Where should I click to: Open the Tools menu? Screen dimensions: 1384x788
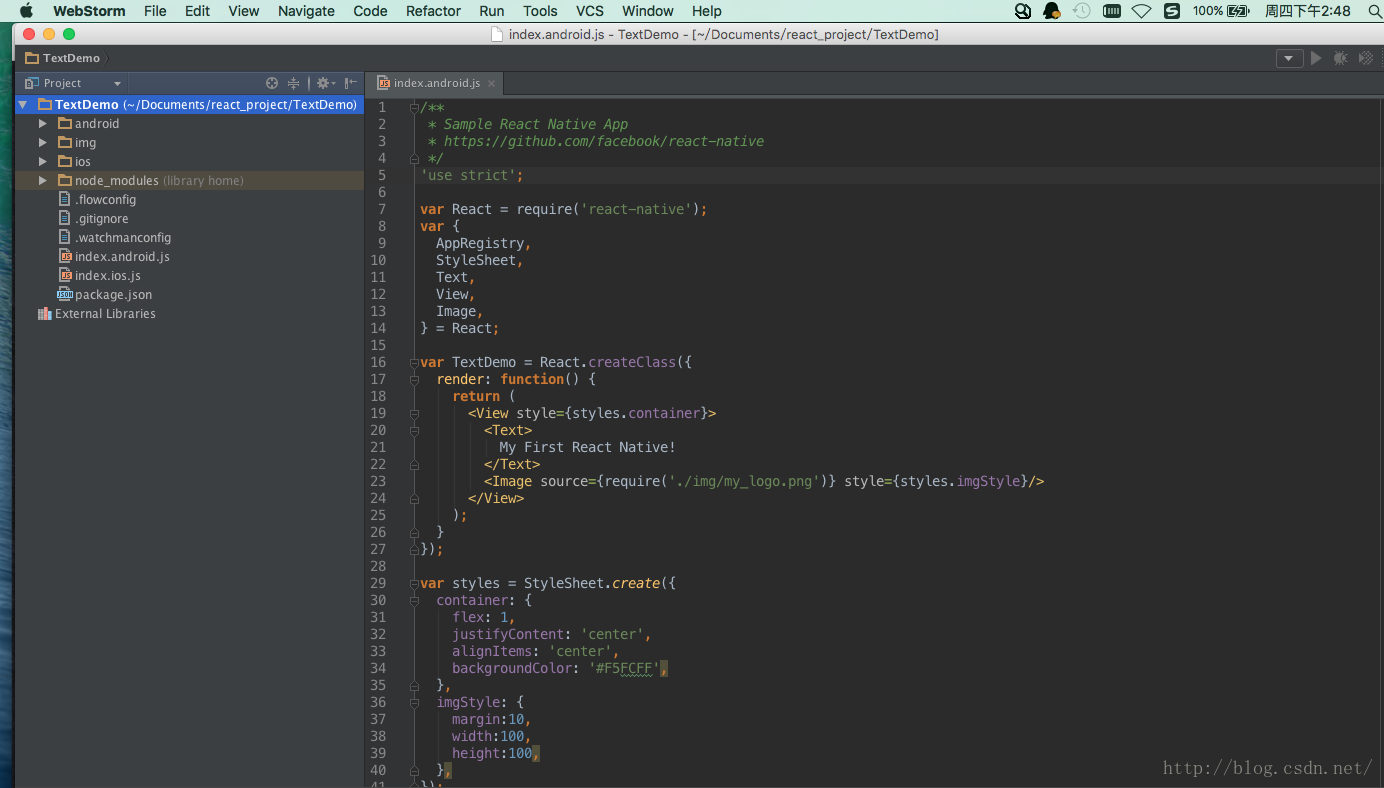[540, 11]
